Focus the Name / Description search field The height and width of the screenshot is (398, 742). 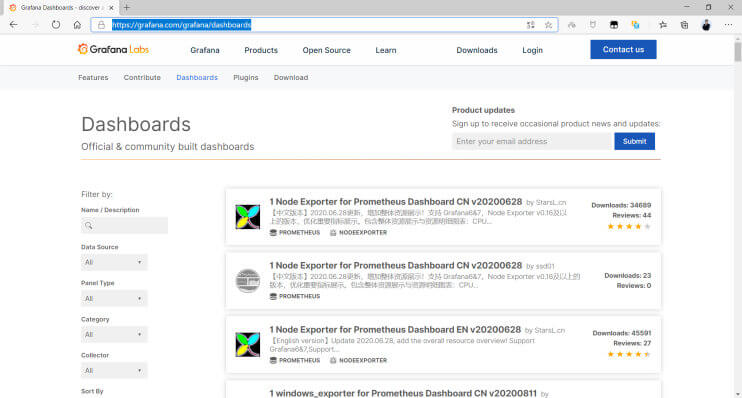coord(124,226)
